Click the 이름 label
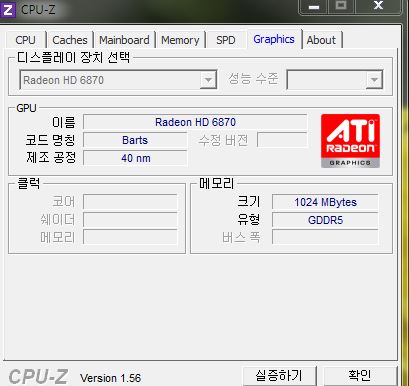409x386 pixels. (x=64, y=122)
